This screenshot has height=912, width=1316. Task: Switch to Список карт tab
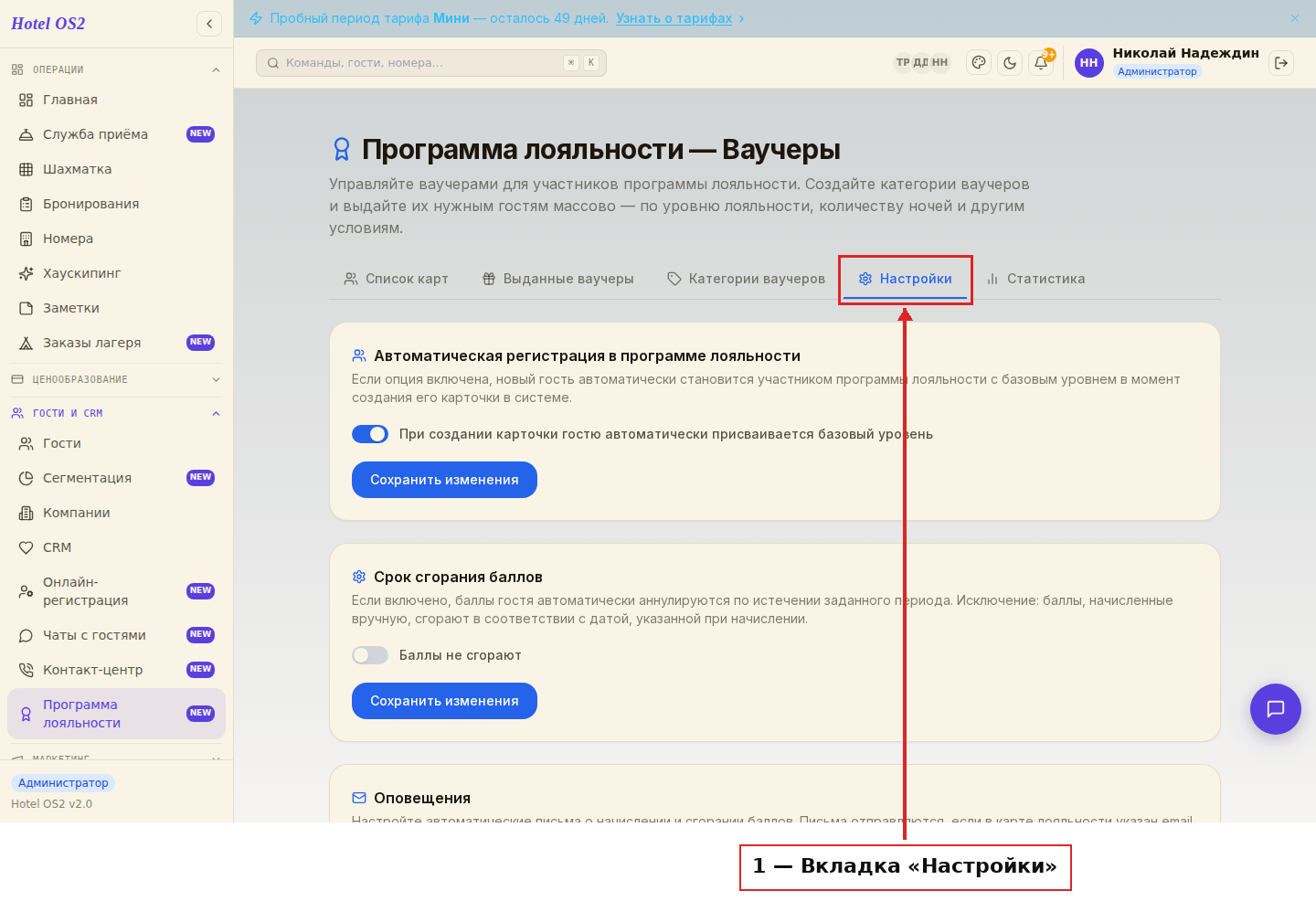pyautogui.click(x=396, y=279)
